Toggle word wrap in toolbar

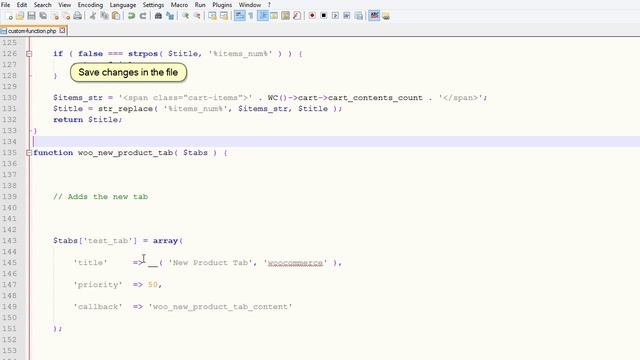click(x=240, y=16)
